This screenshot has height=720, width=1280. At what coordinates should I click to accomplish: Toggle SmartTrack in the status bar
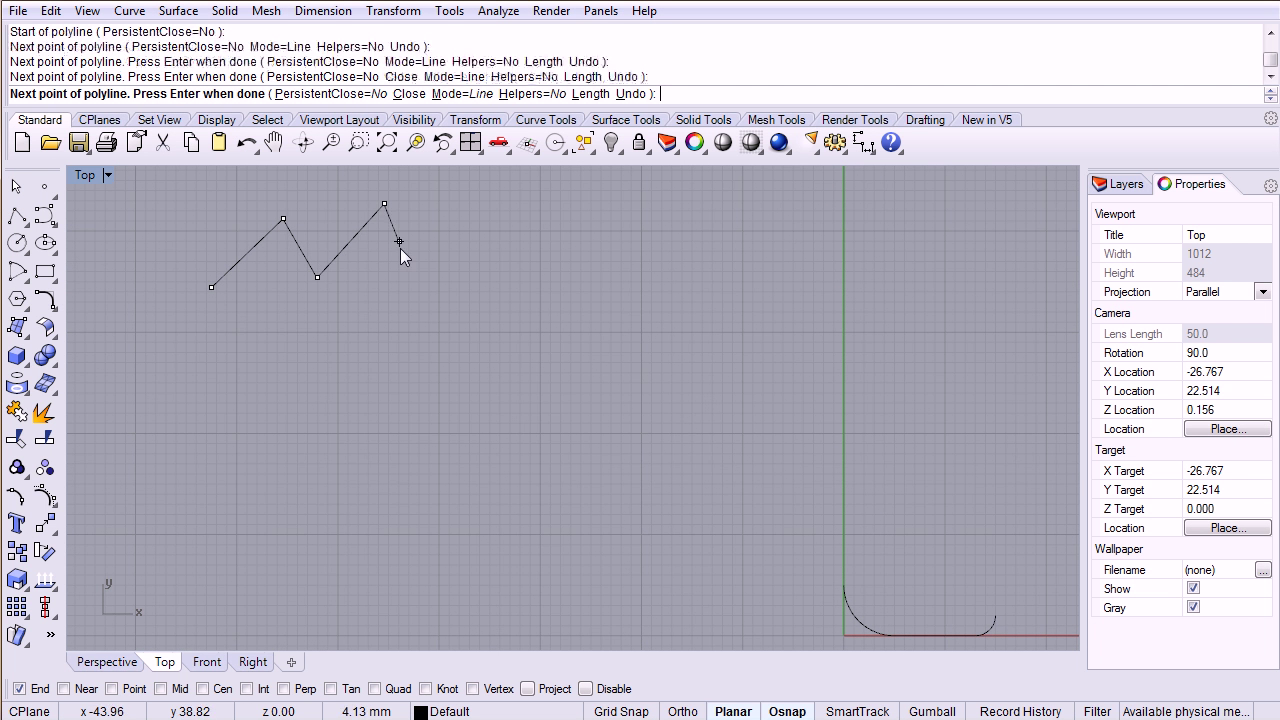857,712
